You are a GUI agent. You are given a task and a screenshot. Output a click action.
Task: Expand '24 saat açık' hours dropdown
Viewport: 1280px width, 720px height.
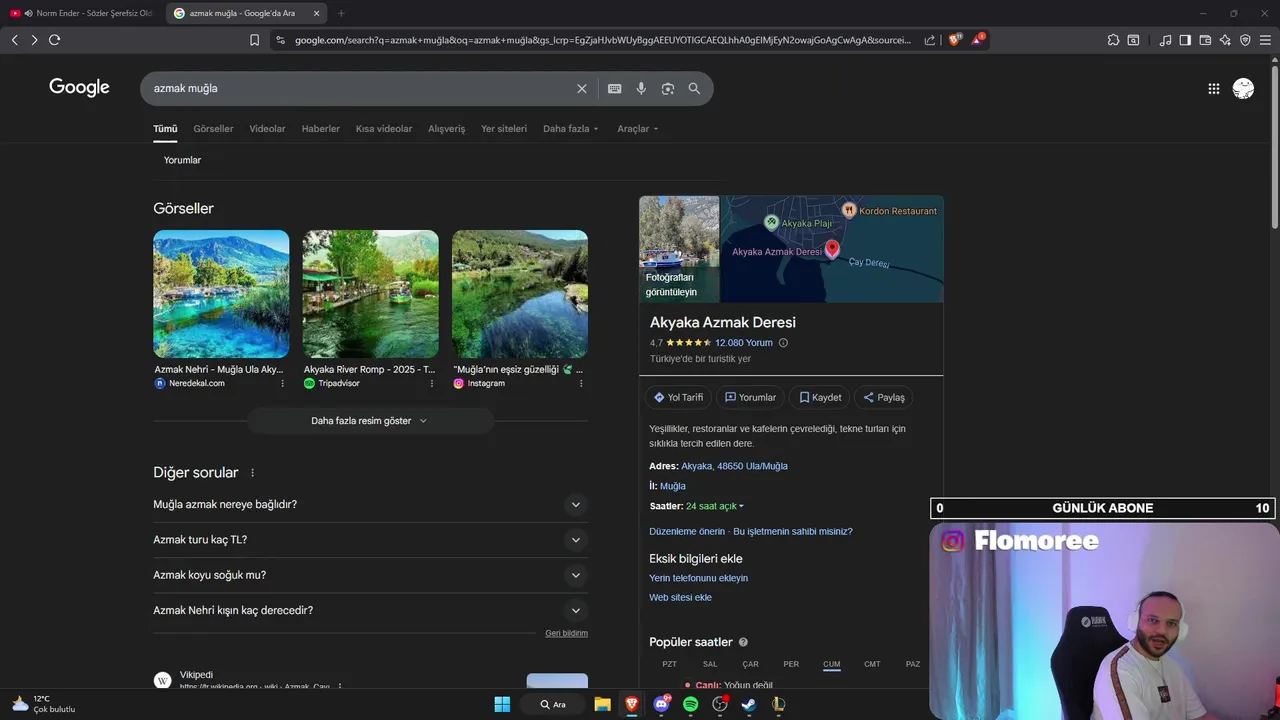(x=715, y=506)
